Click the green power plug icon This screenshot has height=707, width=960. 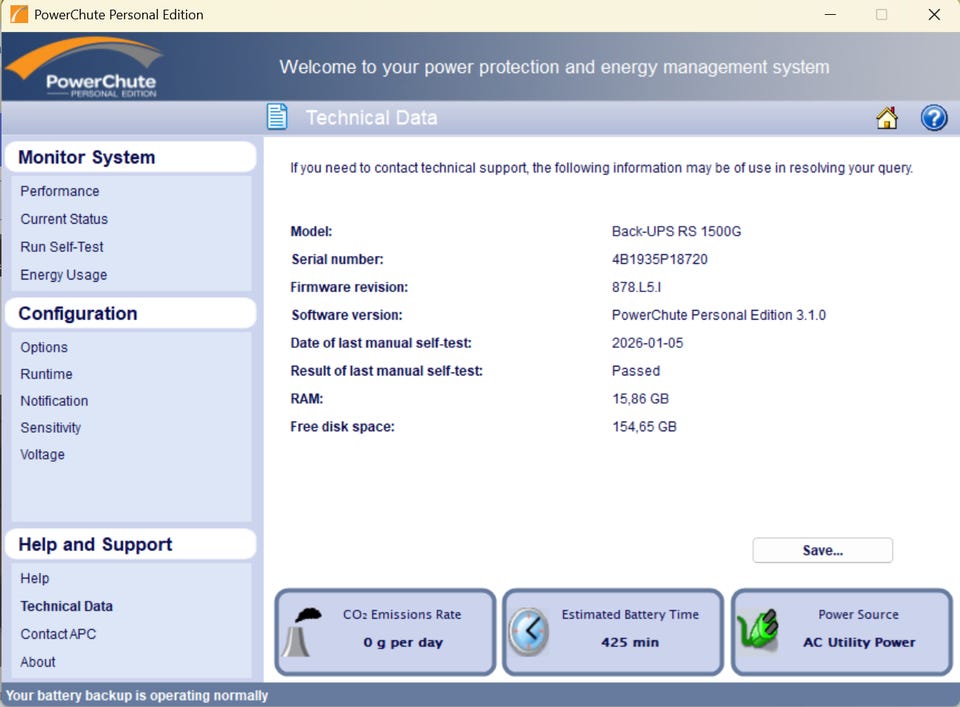click(759, 631)
